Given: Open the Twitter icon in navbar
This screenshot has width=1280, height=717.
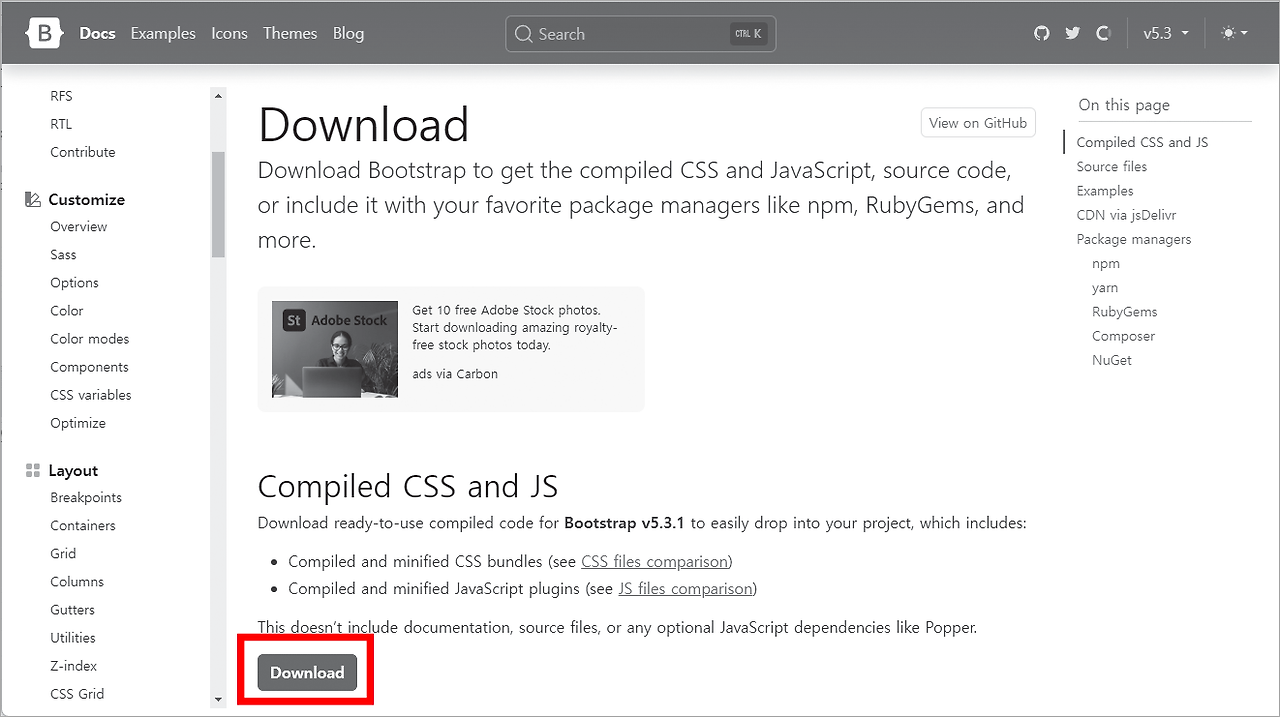Looking at the screenshot, I should click(x=1072, y=33).
